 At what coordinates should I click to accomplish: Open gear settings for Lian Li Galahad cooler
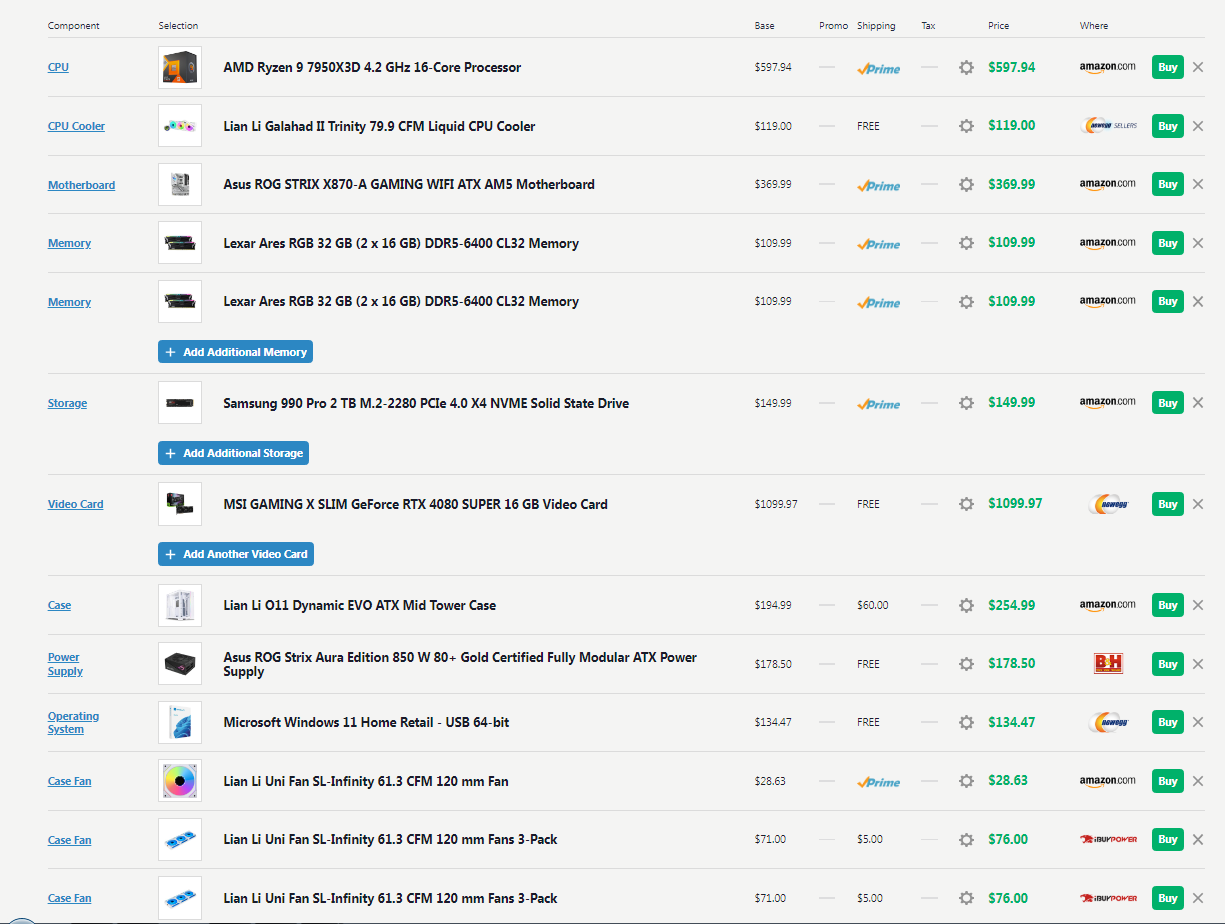click(x=966, y=126)
